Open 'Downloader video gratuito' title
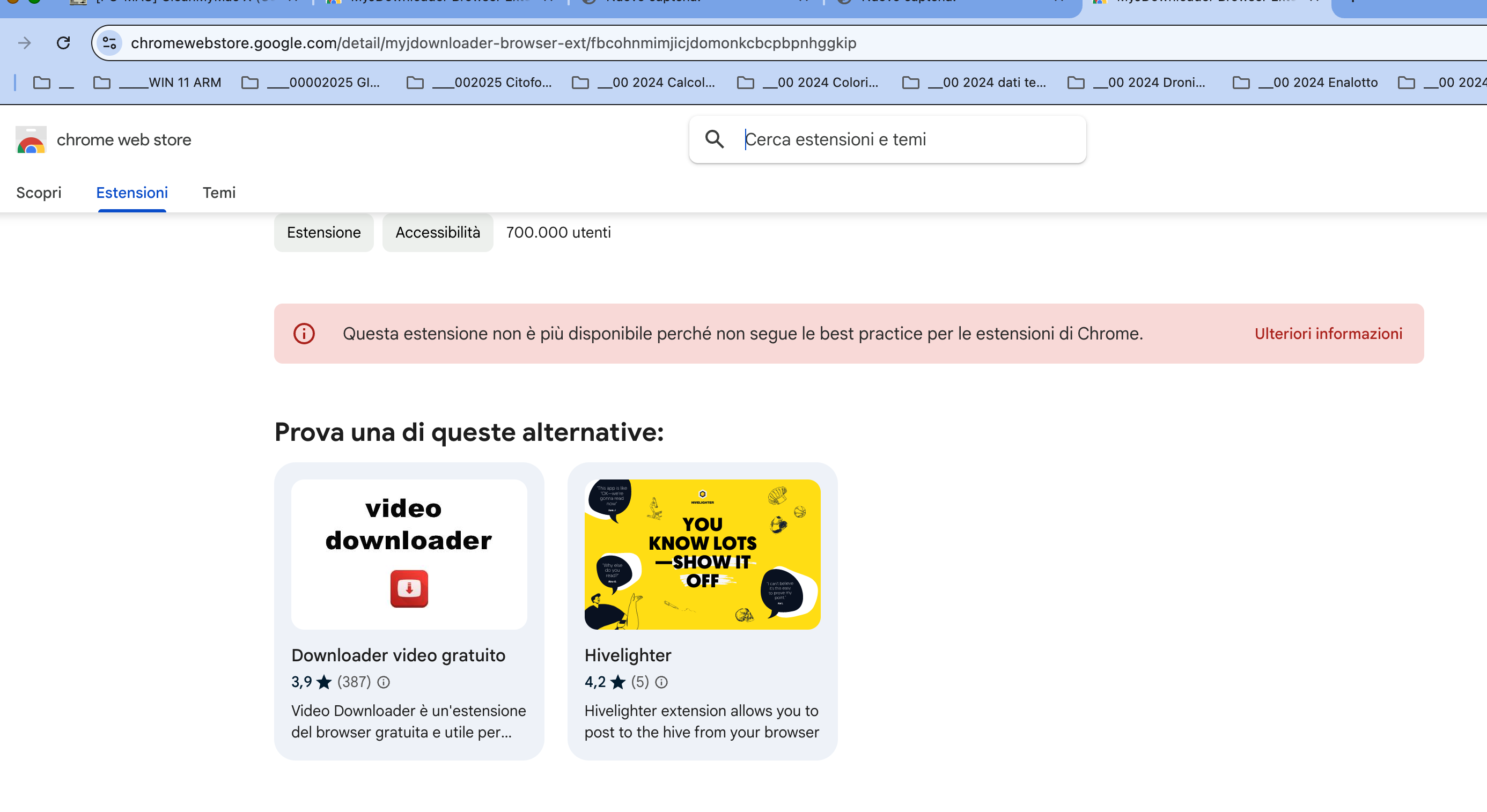Screen dimensions: 1487x812 tap(398, 655)
